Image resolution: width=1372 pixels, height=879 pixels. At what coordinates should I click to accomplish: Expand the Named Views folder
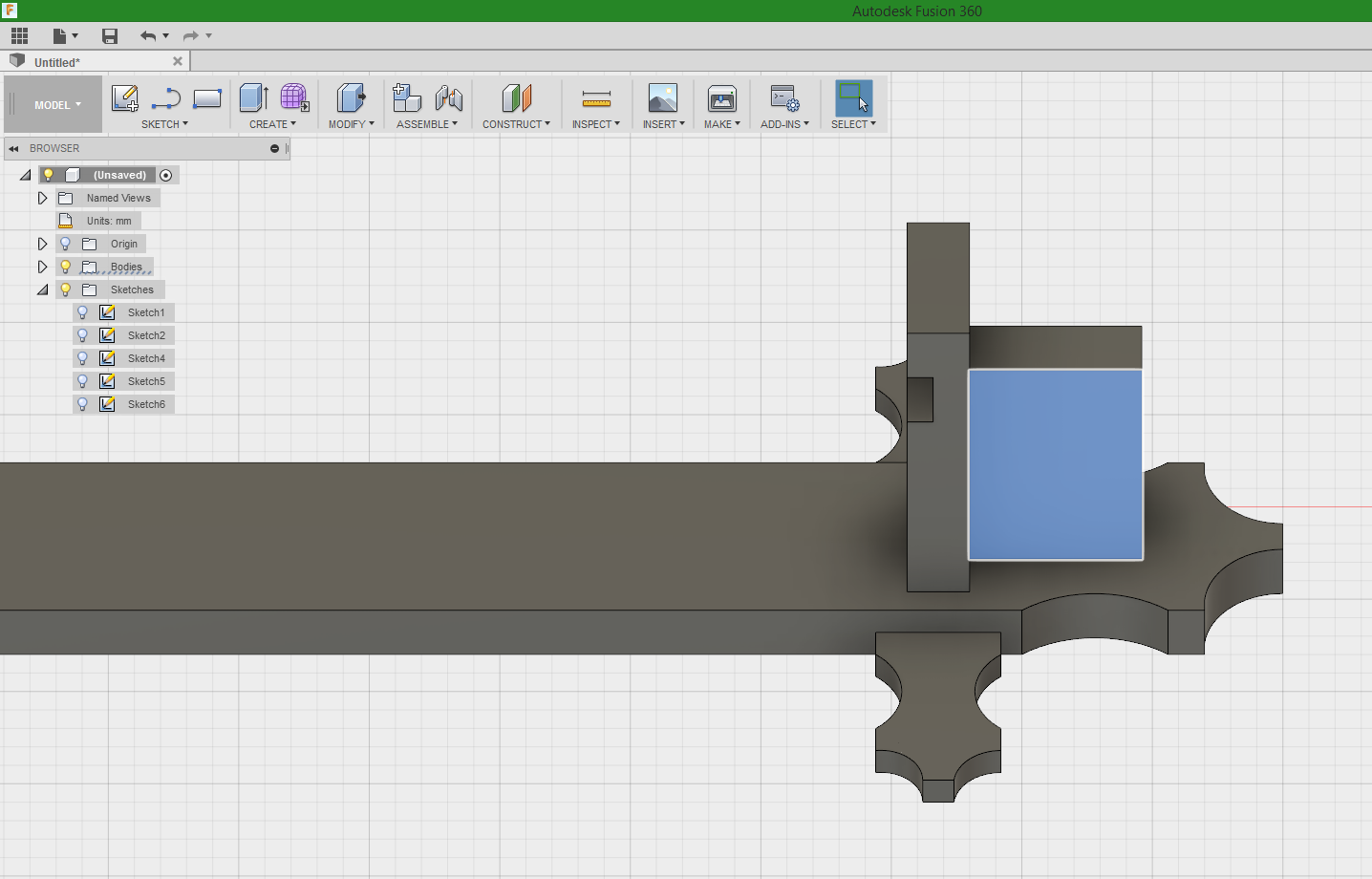(43, 198)
